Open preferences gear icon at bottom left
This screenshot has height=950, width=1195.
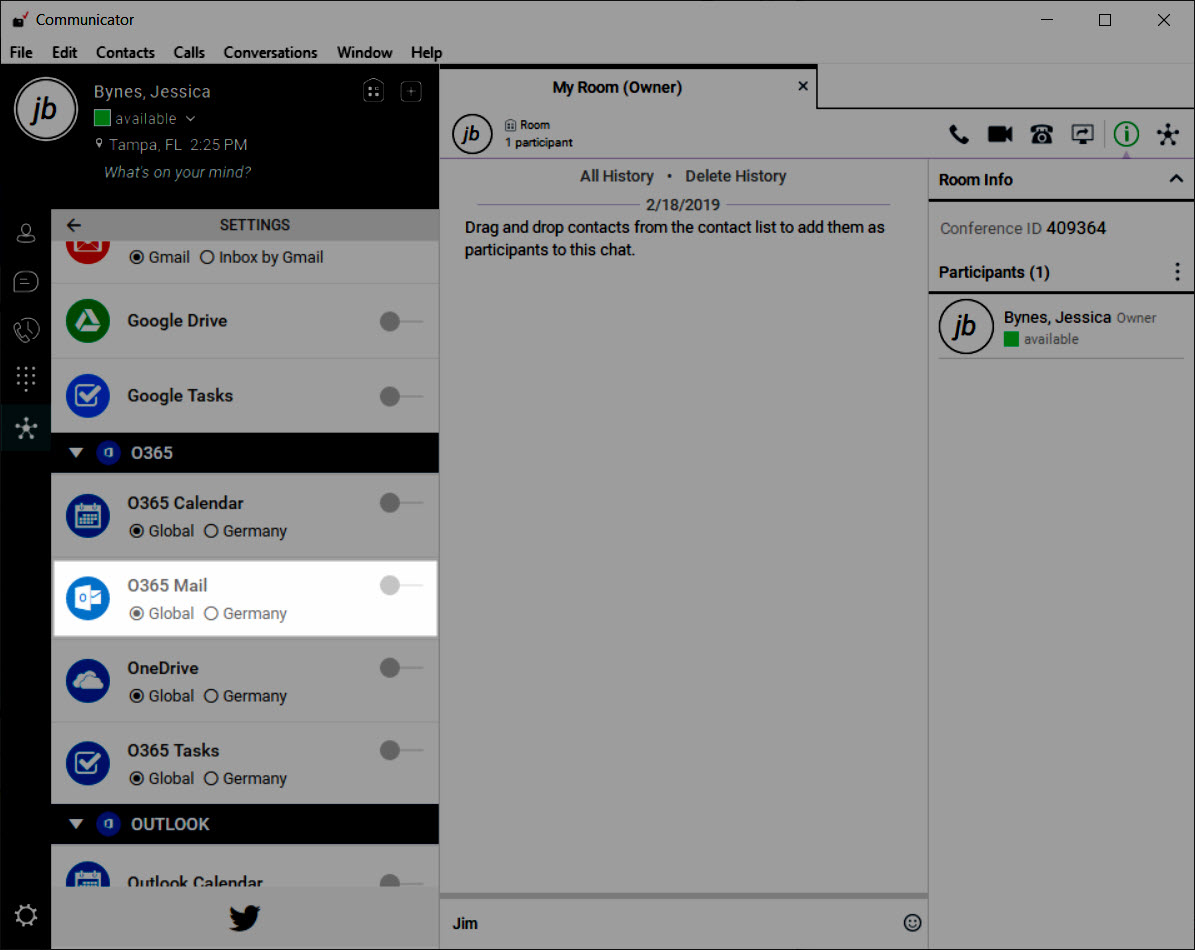tap(26, 915)
